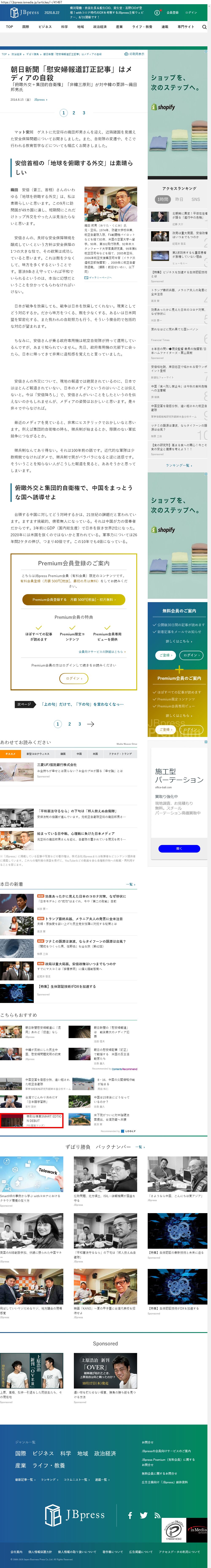Open the 科学 navigation item

tap(64, 27)
